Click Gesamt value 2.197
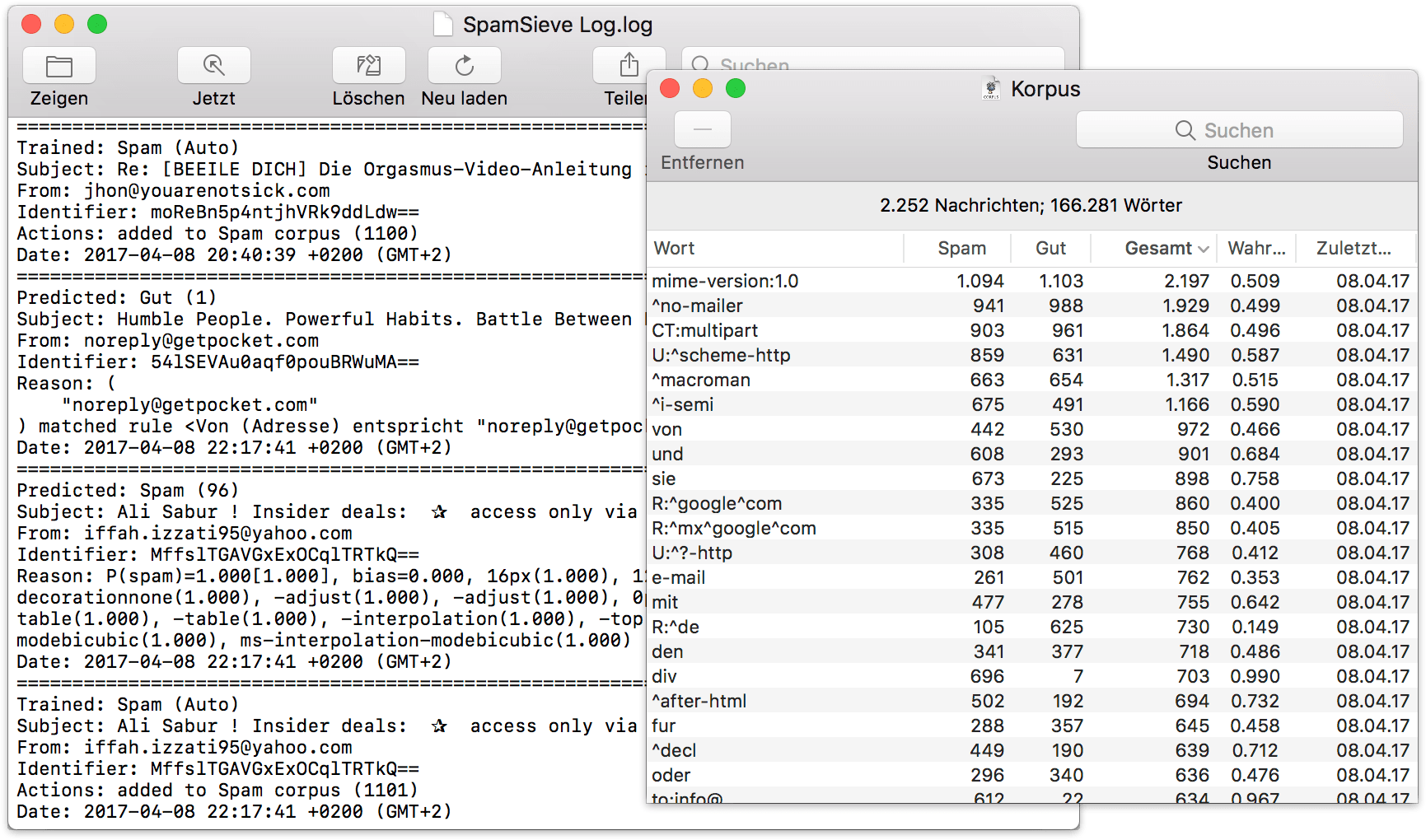This screenshot has width=1426, height=840. (1186, 281)
